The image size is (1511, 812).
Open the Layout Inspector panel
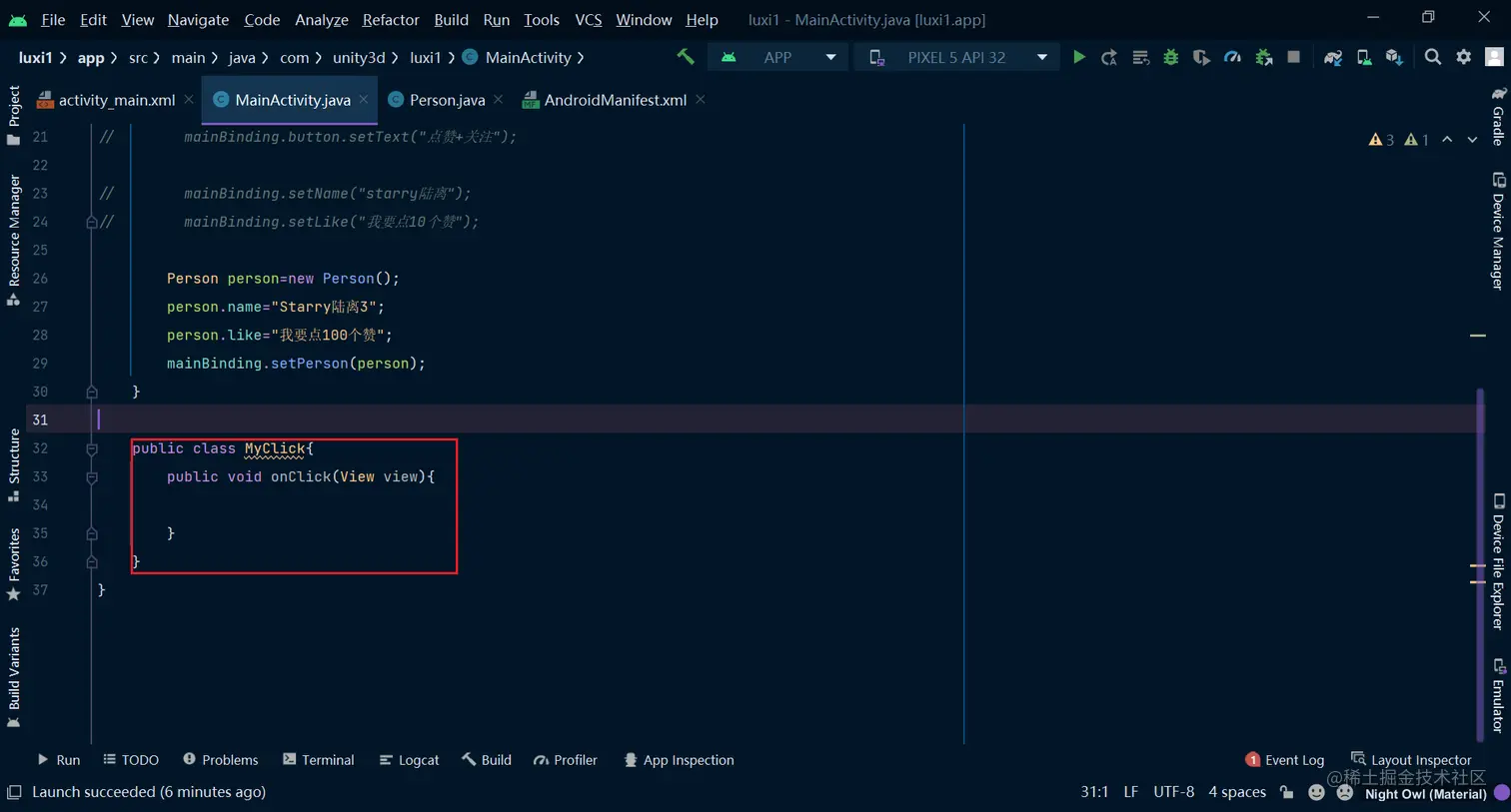pos(1411,760)
